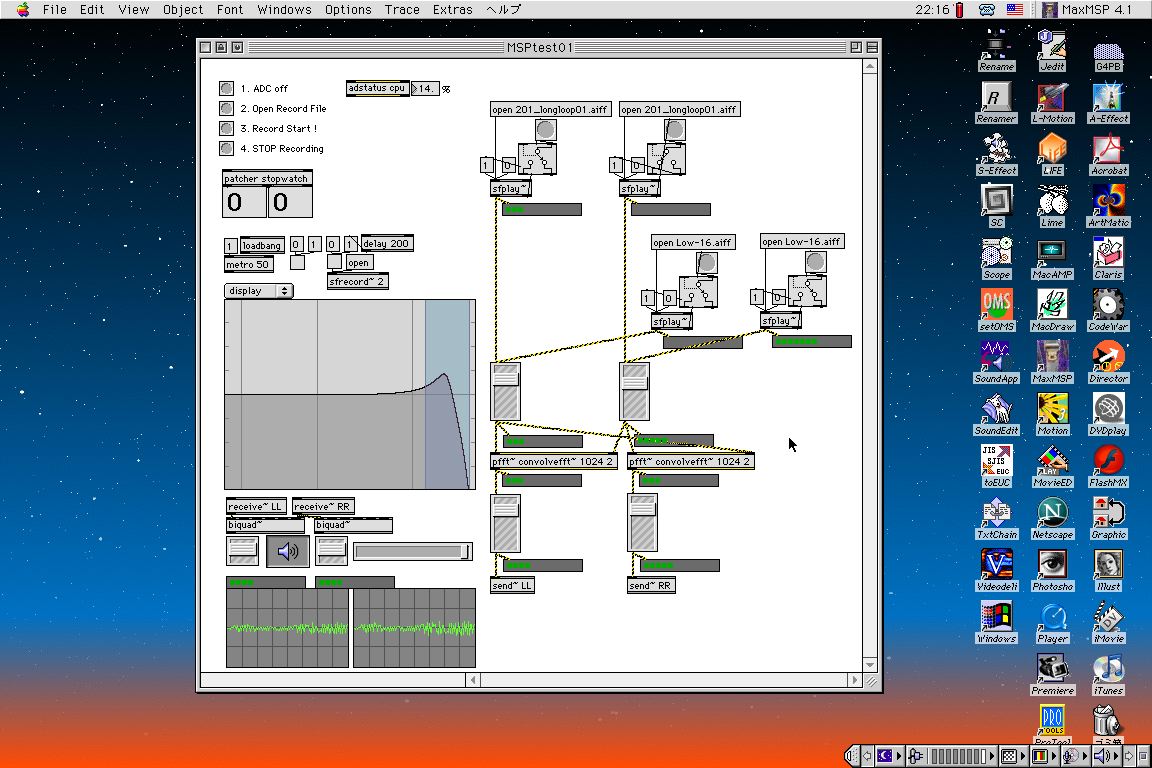Open the MacAMP desktop icon
This screenshot has width=1152, height=768.
(1052, 257)
